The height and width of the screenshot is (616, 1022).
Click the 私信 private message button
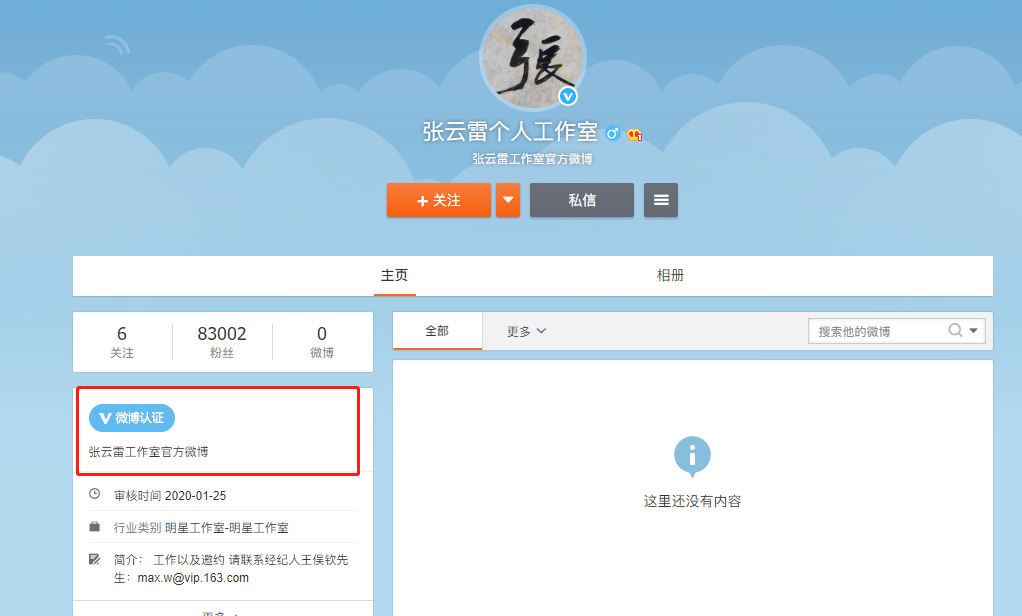pyautogui.click(x=582, y=200)
